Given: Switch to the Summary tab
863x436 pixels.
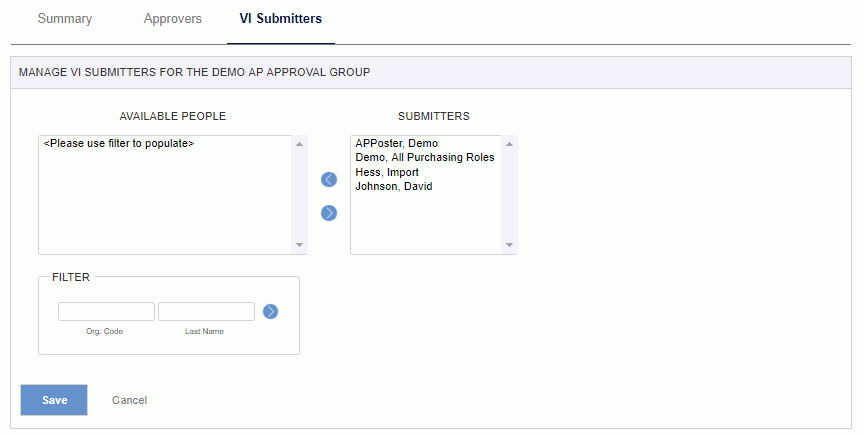Looking at the screenshot, I should (64, 19).
